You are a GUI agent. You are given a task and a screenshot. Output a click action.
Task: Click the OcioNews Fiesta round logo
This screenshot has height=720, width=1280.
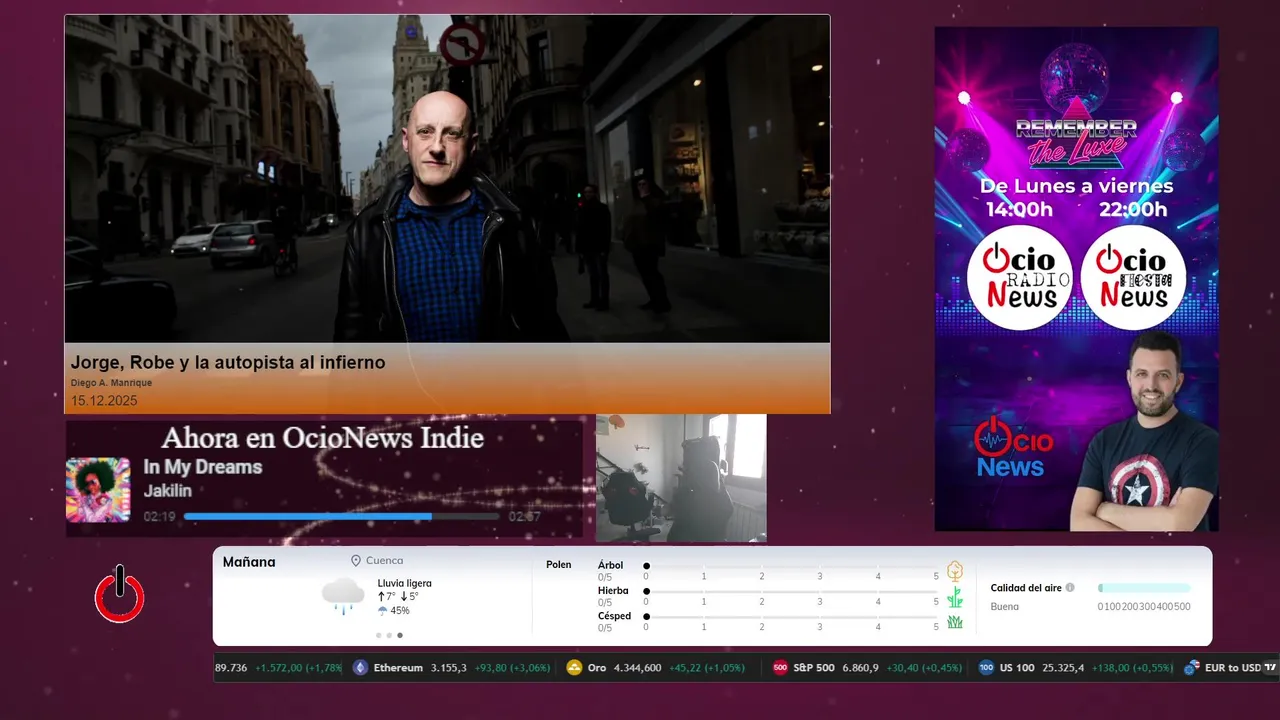coord(1133,277)
